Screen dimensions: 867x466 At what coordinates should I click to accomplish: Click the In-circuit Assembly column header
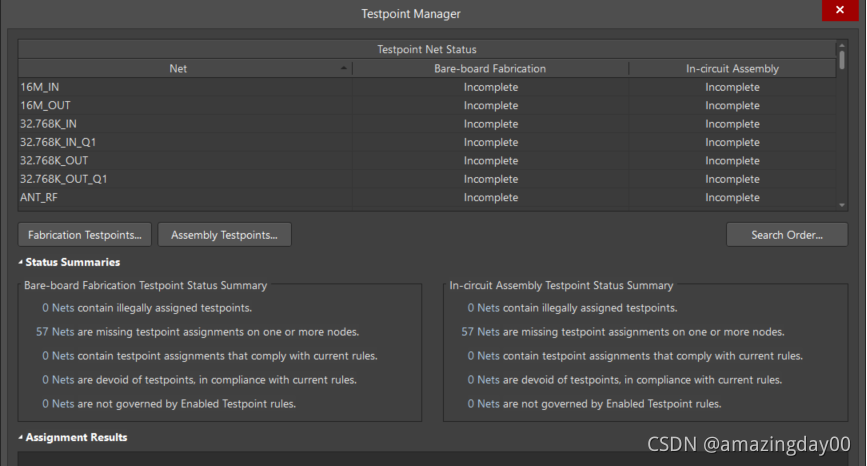[x=732, y=69]
